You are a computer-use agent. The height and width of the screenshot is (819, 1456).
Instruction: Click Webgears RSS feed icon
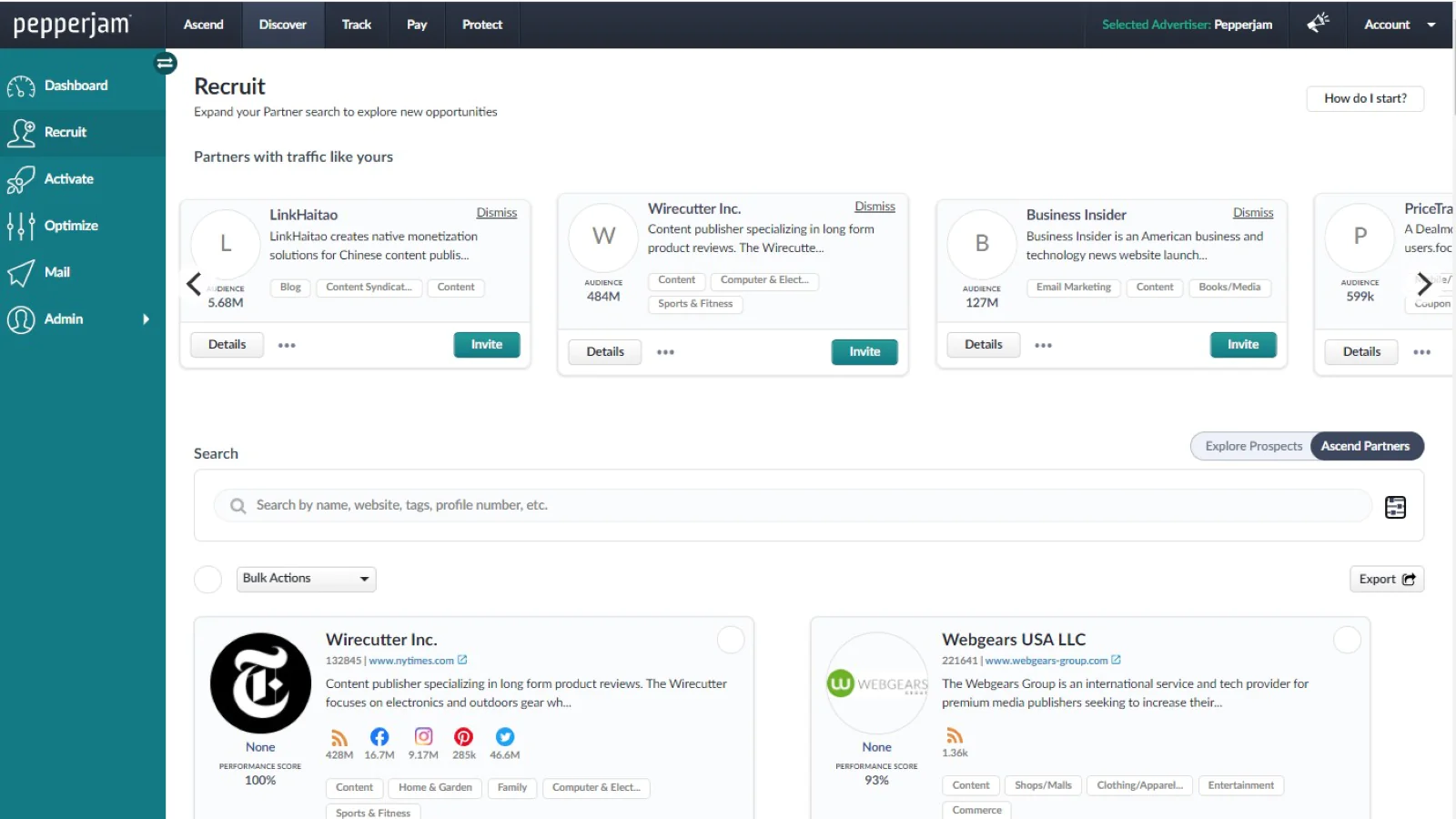point(955,735)
